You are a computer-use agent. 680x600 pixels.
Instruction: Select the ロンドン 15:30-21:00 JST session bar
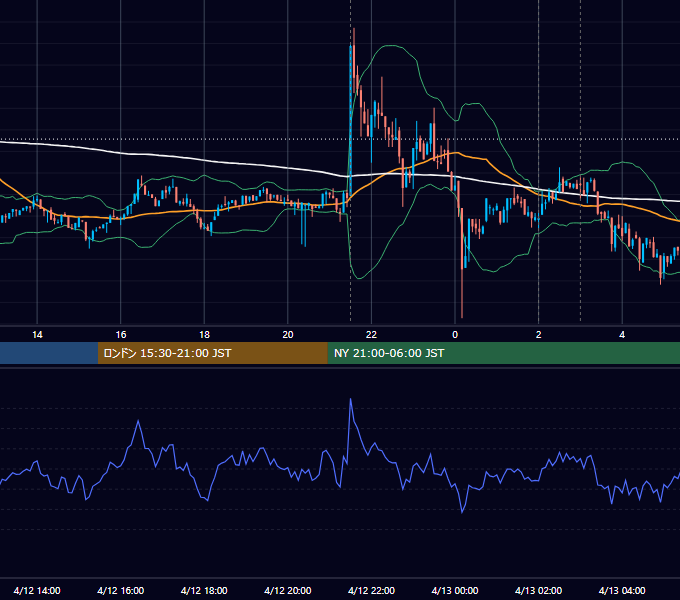pyautogui.click(x=212, y=353)
